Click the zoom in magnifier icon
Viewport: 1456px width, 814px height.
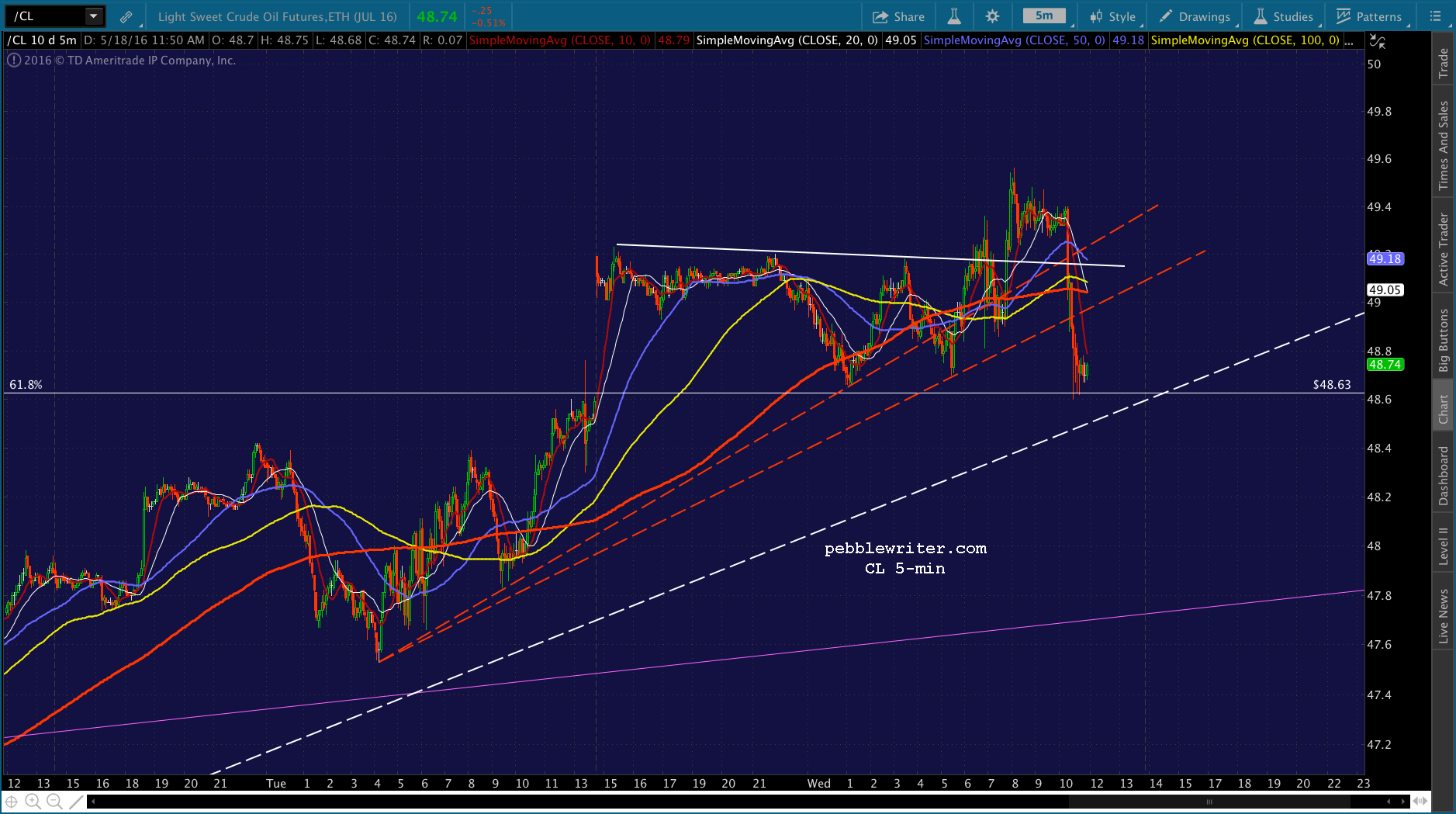point(33,802)
